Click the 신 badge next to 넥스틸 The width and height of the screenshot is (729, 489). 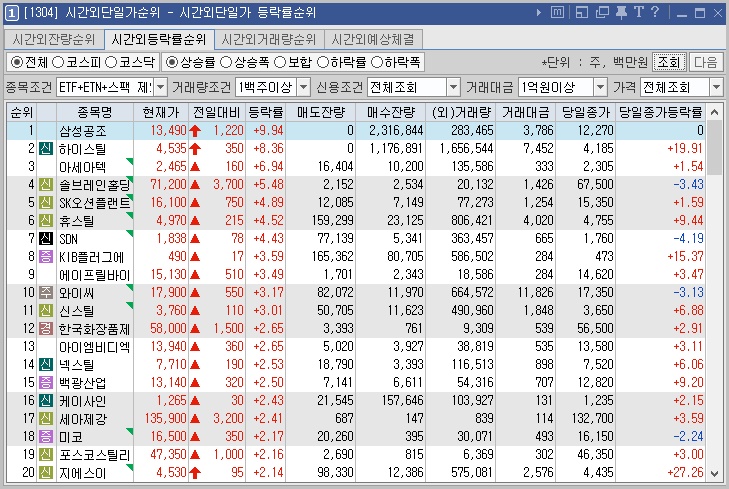46,365
